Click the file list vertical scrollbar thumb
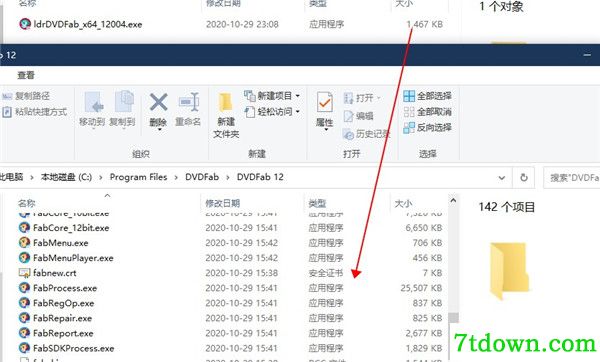The image size is (600, 362). (453, 318)
